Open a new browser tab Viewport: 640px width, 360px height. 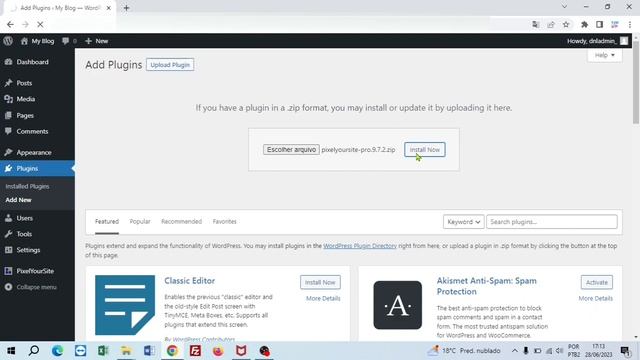click(126, 8)
